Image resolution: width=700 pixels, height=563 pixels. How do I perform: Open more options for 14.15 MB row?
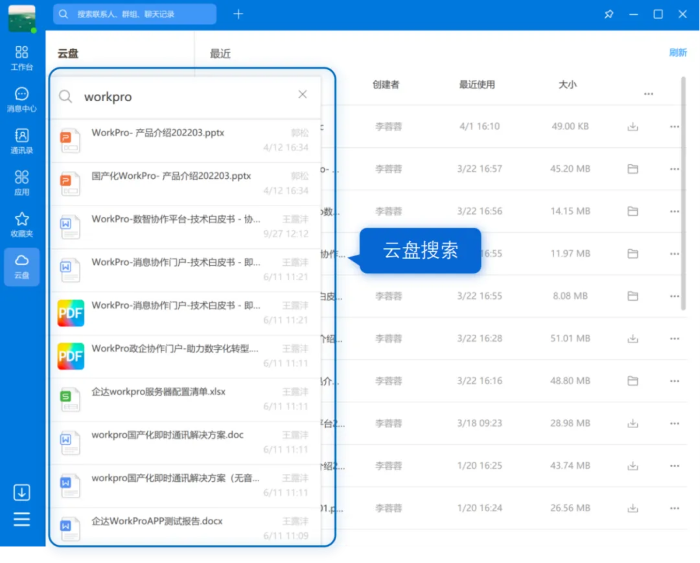675,212
